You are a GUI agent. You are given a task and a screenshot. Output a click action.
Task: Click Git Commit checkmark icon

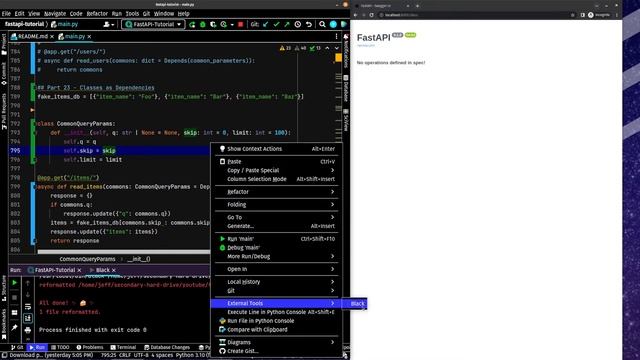276,24
